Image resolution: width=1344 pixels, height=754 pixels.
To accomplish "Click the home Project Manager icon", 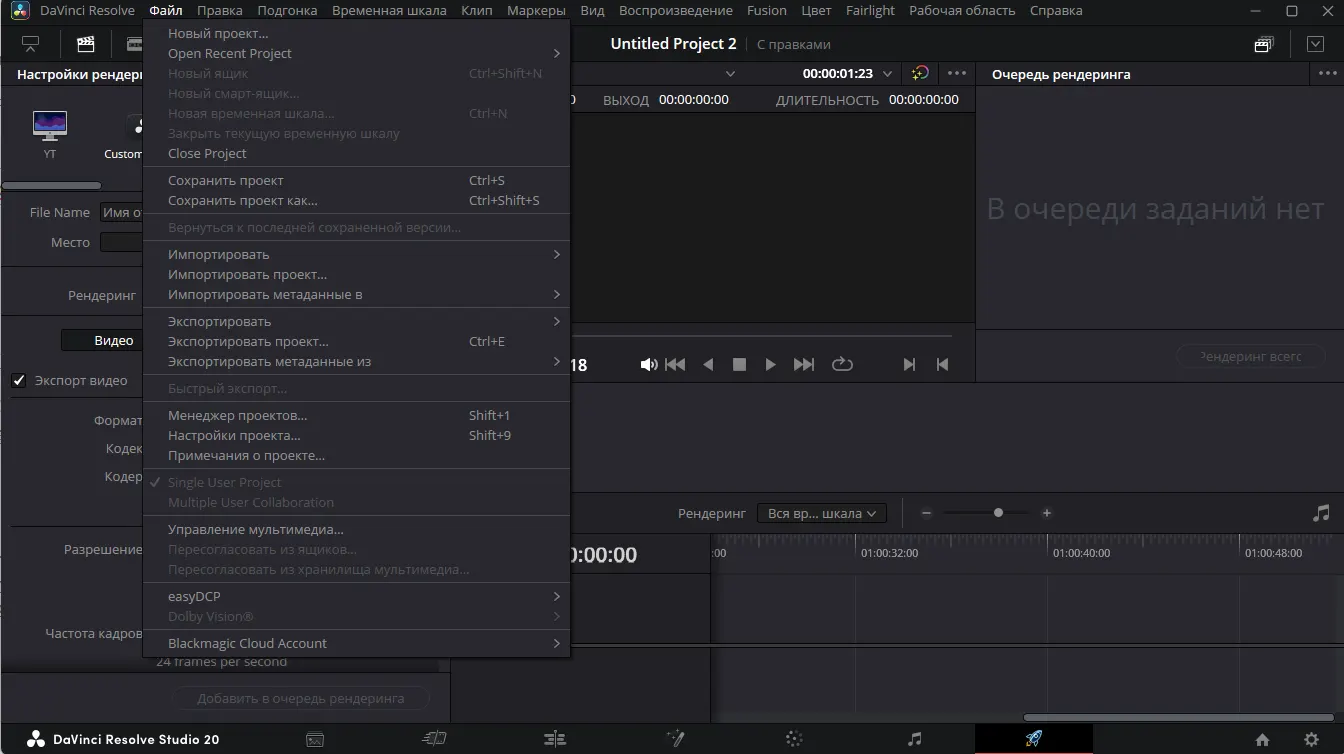I will pos(1262,740).
